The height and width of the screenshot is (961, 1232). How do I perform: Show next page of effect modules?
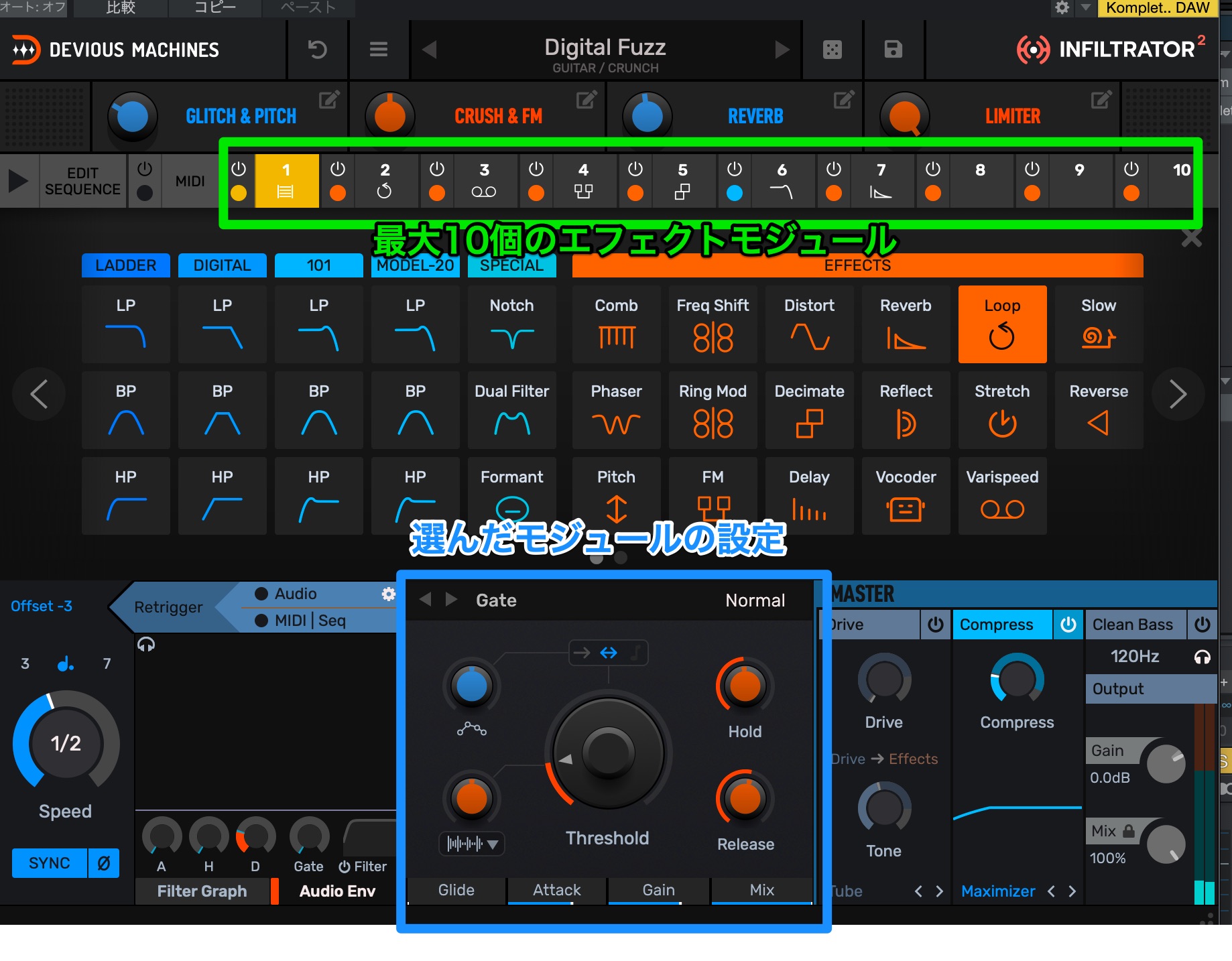click(1178, 394)
